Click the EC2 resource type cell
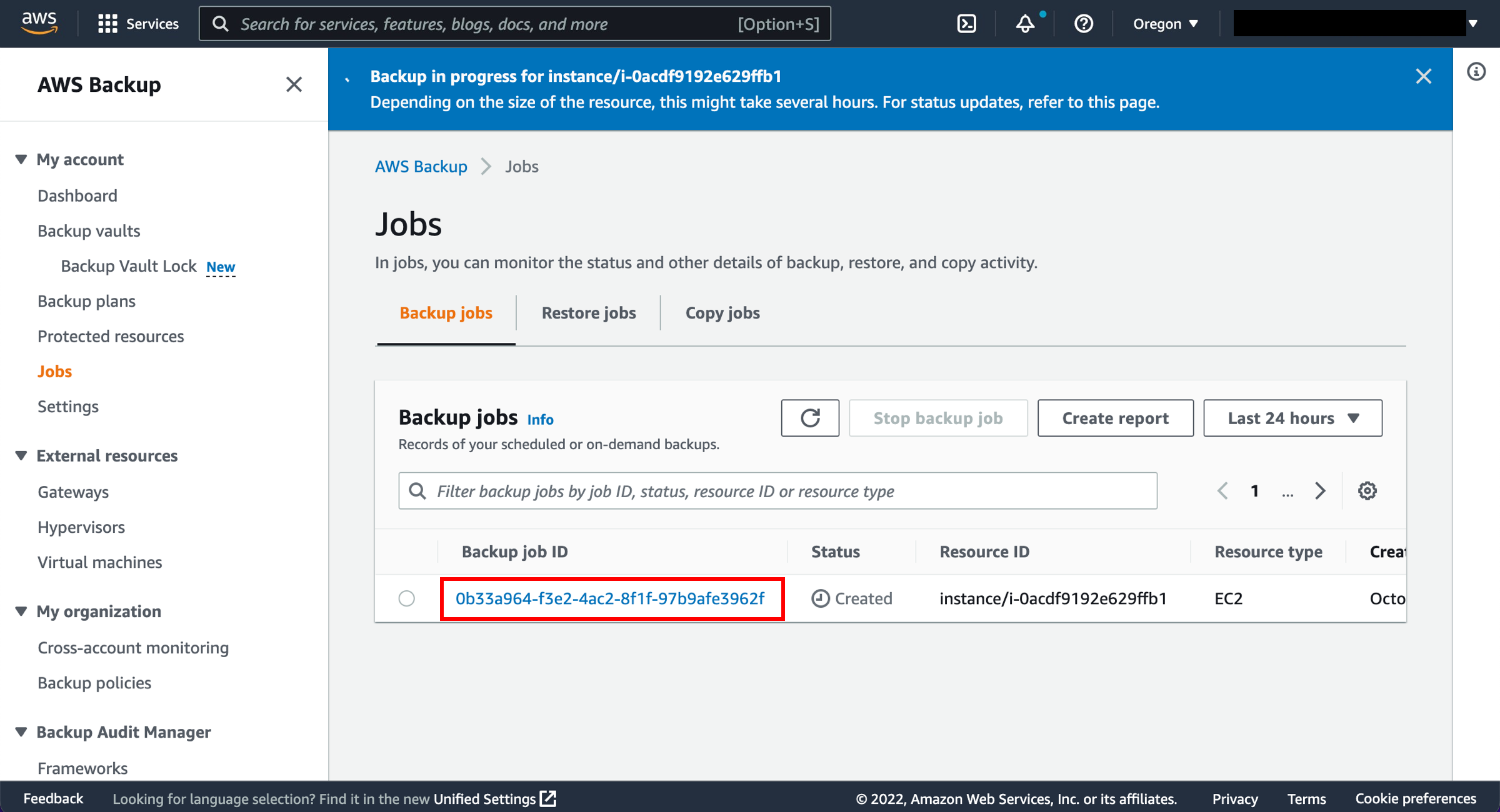Screen dimensions: 1500x812 1228,598
